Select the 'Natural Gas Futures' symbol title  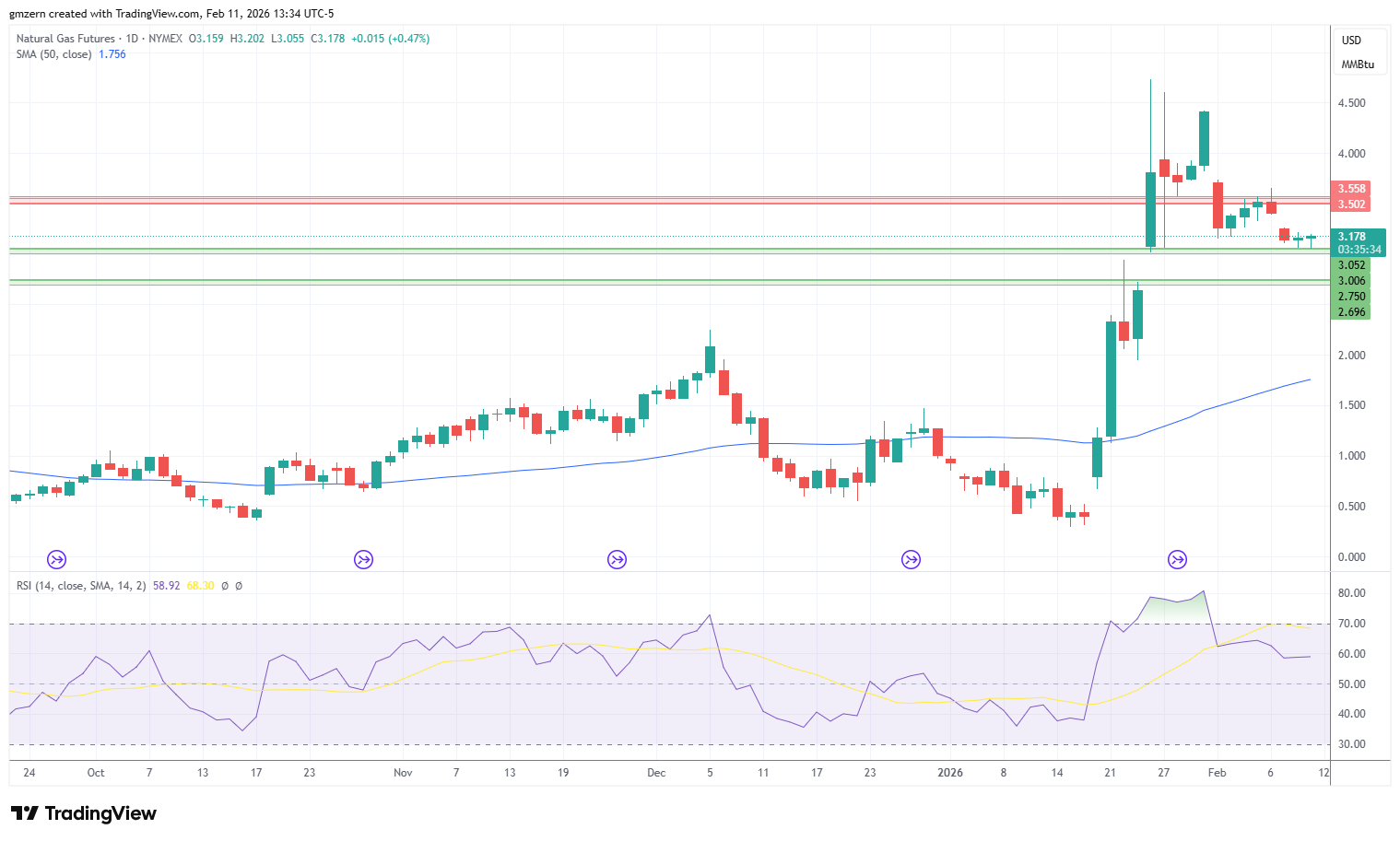[65, 39]
